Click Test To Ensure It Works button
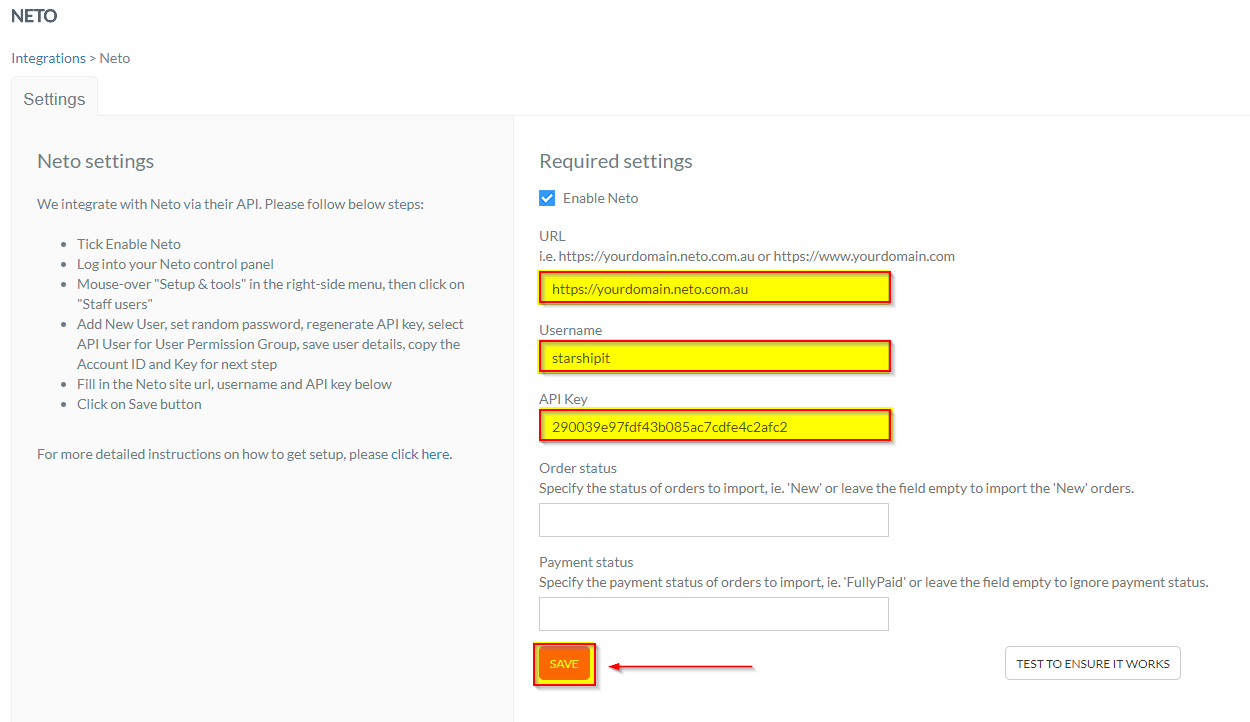The image size is (1250, 722). 1093,663
